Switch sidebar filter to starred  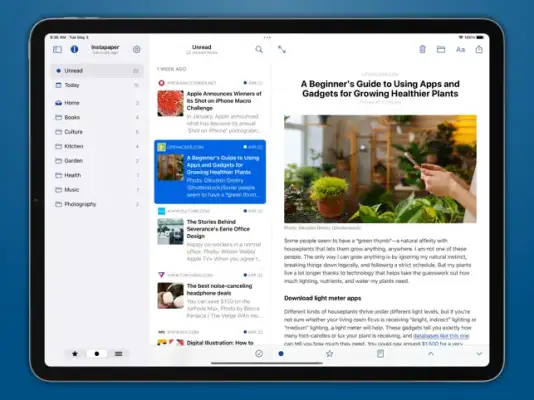75,354
